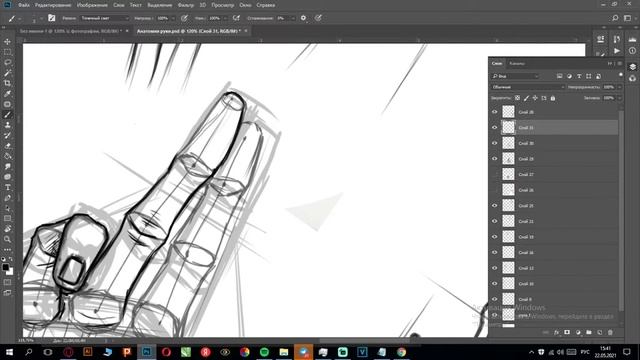
Task: Open layer fill dropdown arrow
Action: (x=619, y=98)
